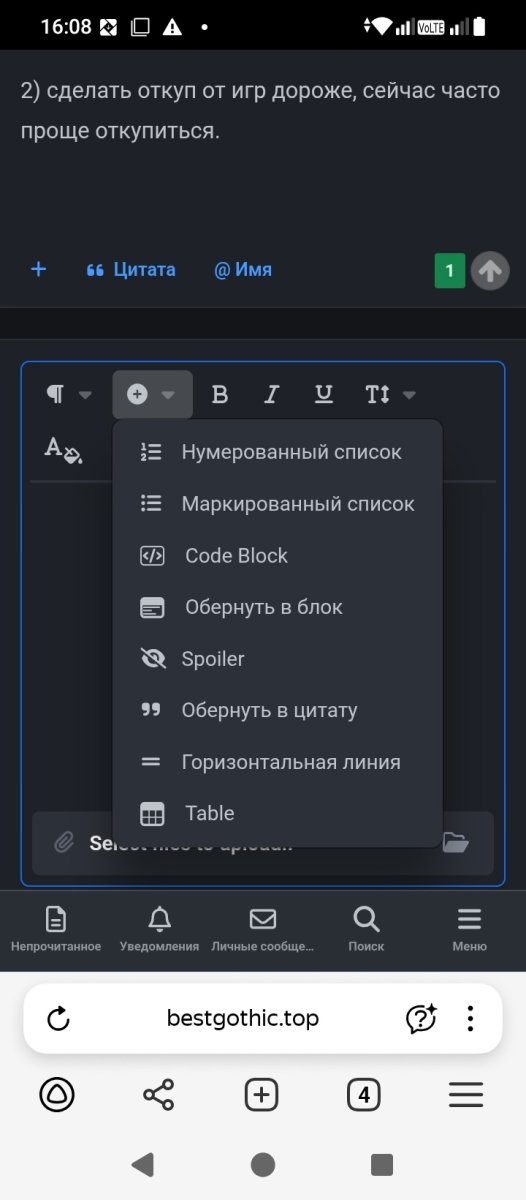Click the Цитата quote link
Screen dimensions: 526x1200
(131, 269)
